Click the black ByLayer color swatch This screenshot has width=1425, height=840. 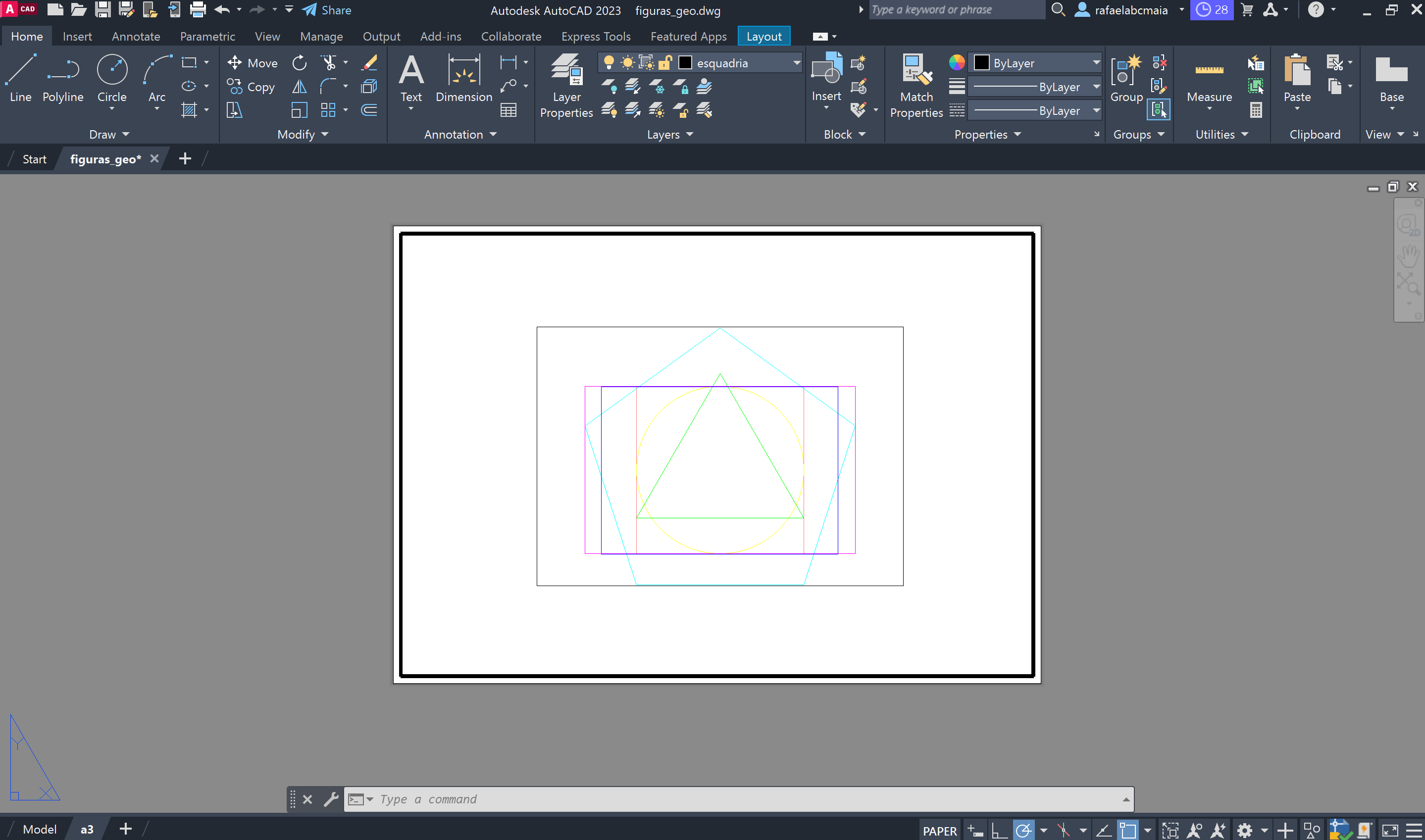[x=981, y=63]
